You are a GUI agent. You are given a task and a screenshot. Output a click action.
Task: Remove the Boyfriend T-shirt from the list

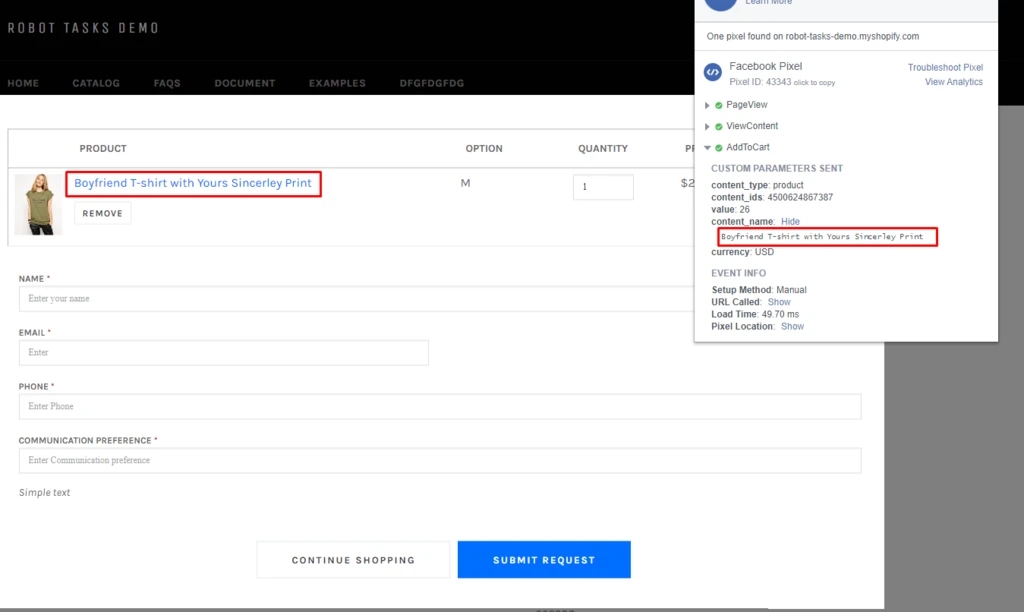102,213
